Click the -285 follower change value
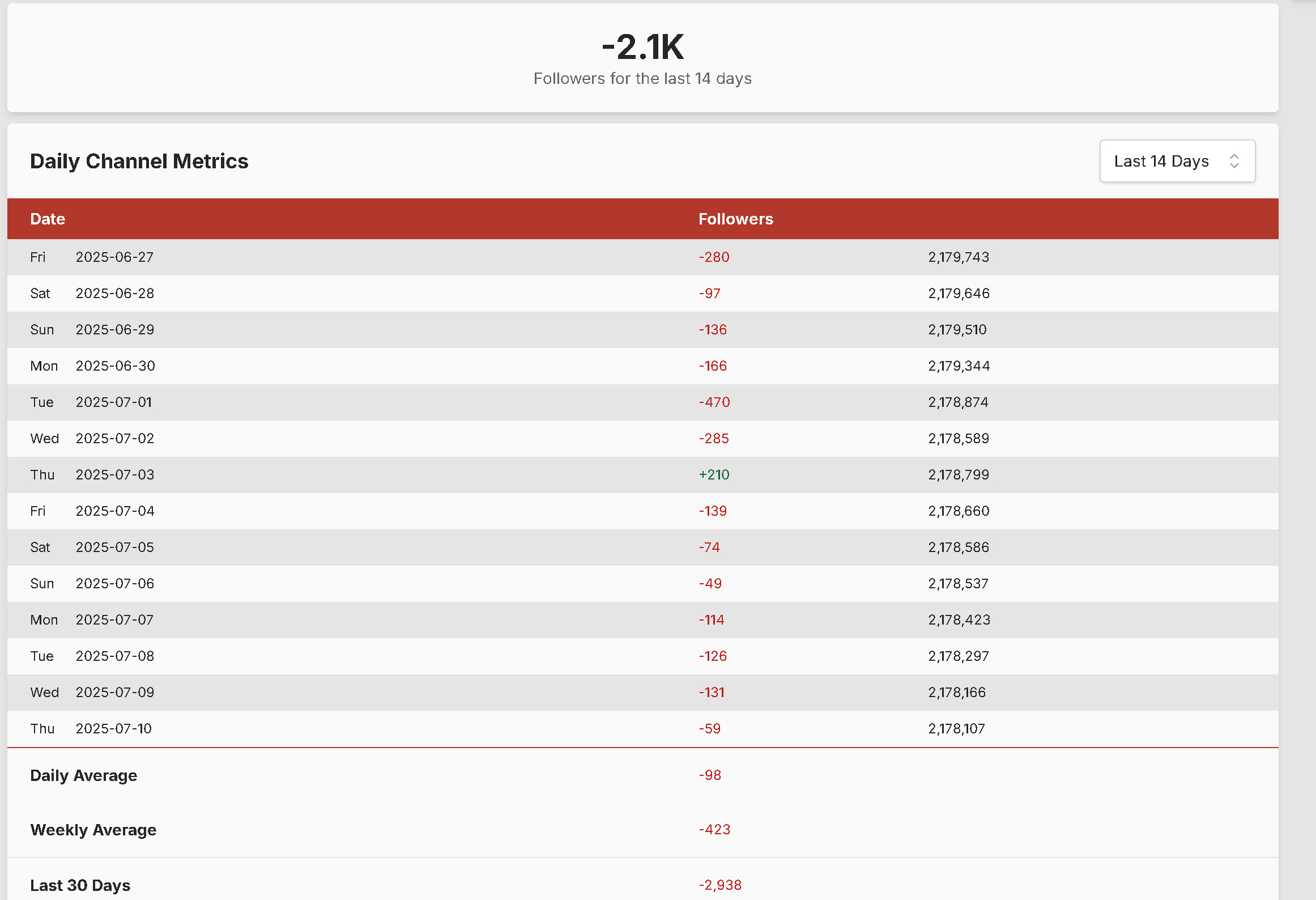This screenshot has width=1316, height=900. pyautogui.click(x=714, y=438)
